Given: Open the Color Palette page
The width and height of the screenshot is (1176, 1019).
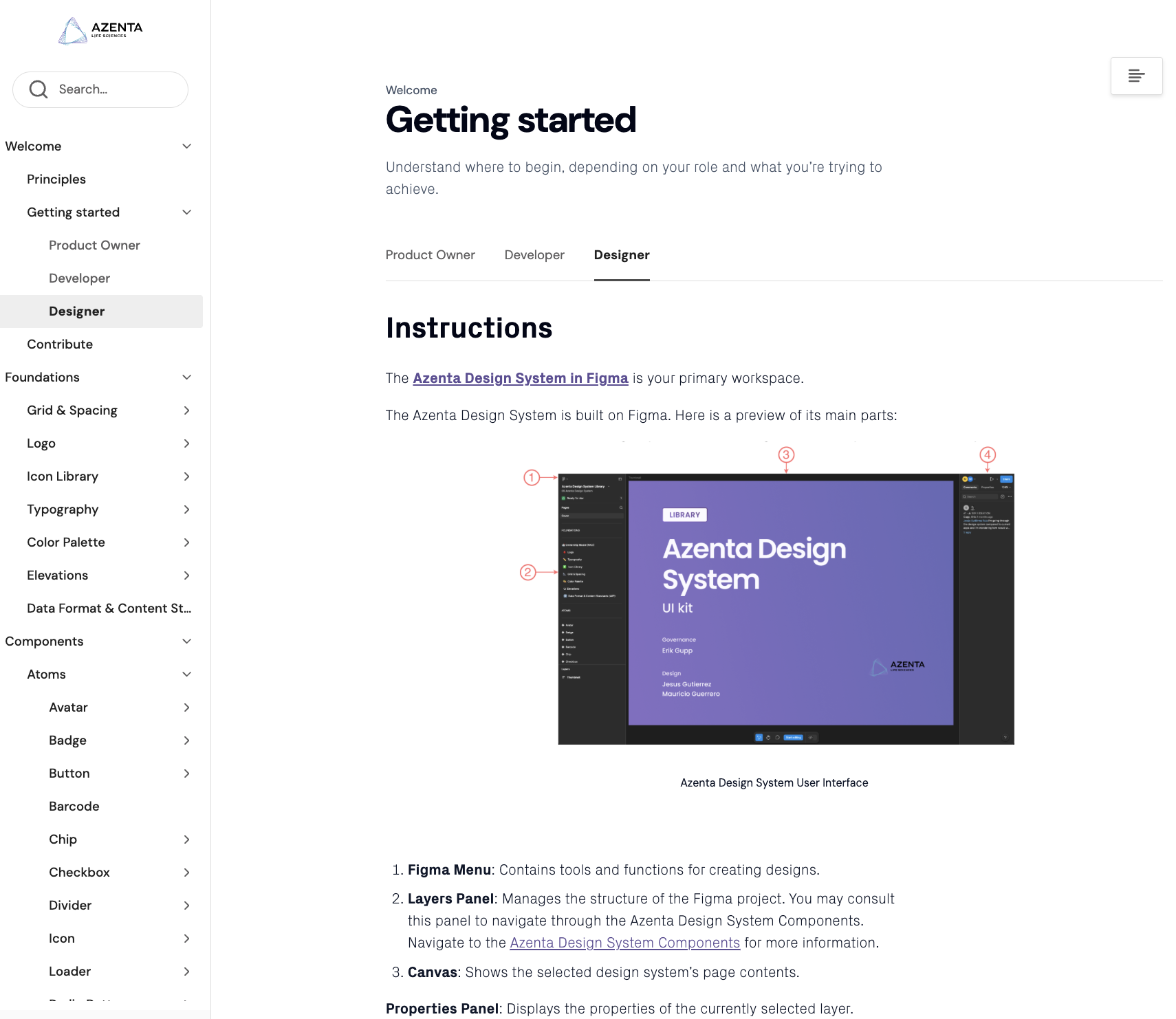Looking at the screenshot, I should pyautogui.click(x=66, y=543).
